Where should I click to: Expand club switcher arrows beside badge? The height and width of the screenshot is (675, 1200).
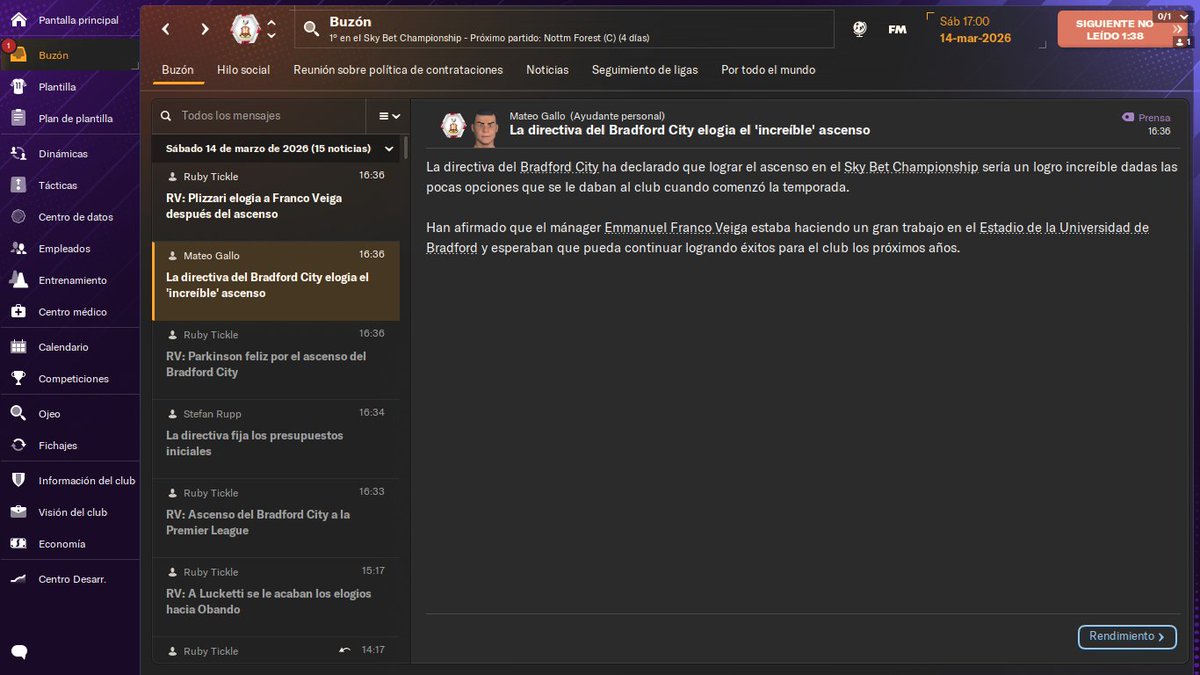point(271,29)
